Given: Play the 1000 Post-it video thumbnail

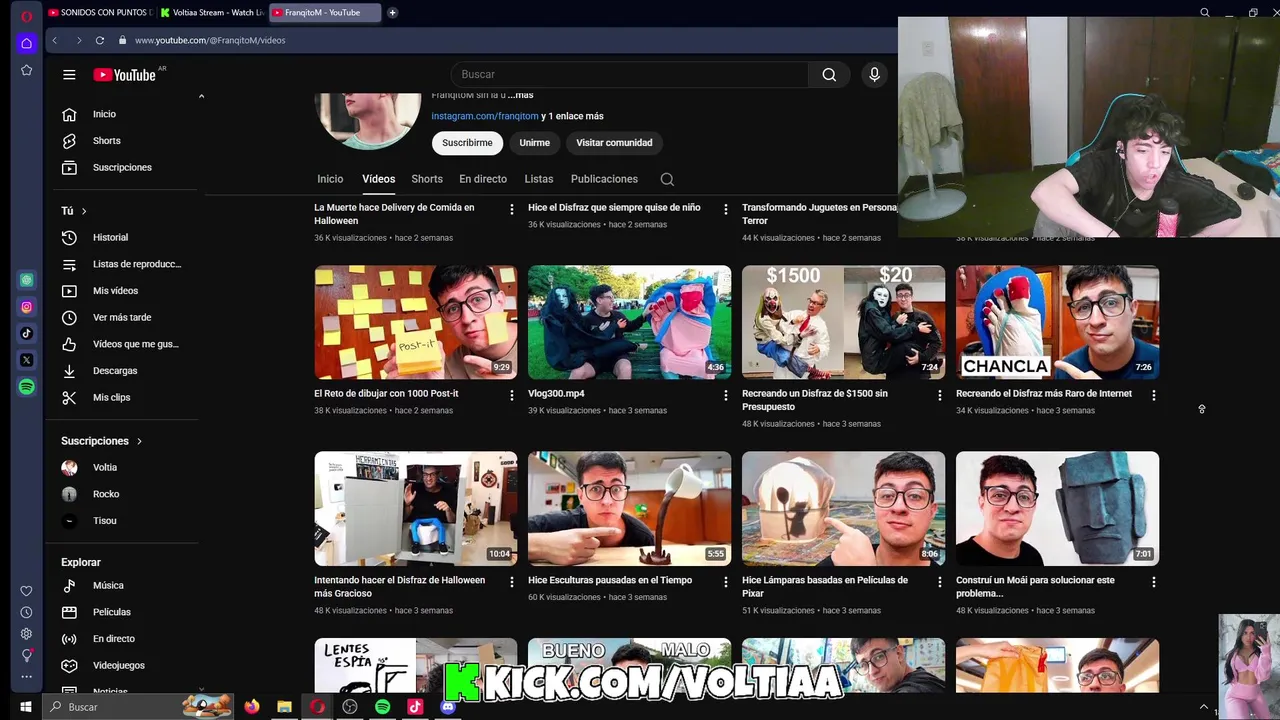Looking at the screenshot, I should pyautogui.click(x=416, y=322).
